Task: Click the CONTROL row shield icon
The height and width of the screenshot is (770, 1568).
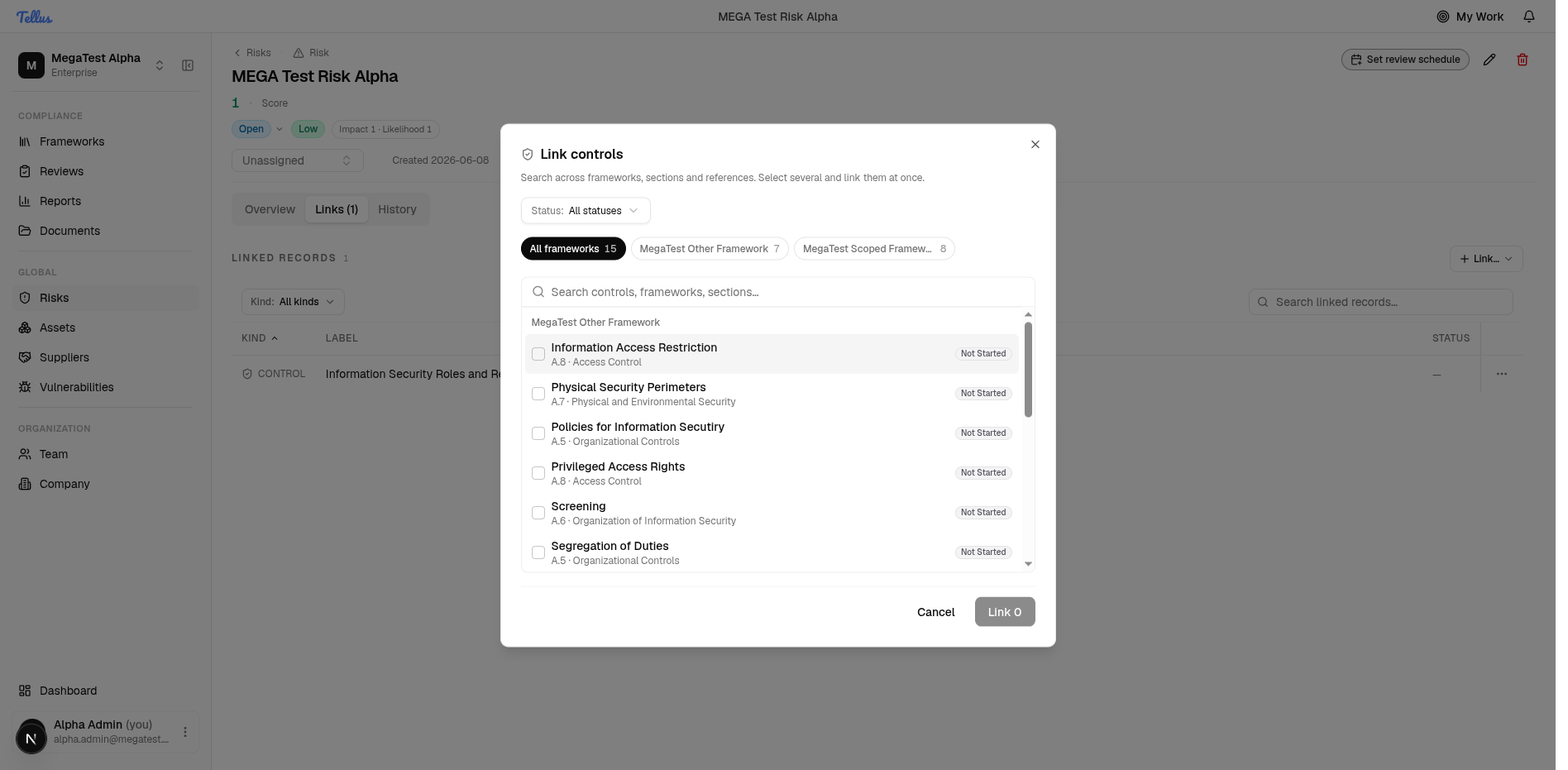Action: (247, 374)
